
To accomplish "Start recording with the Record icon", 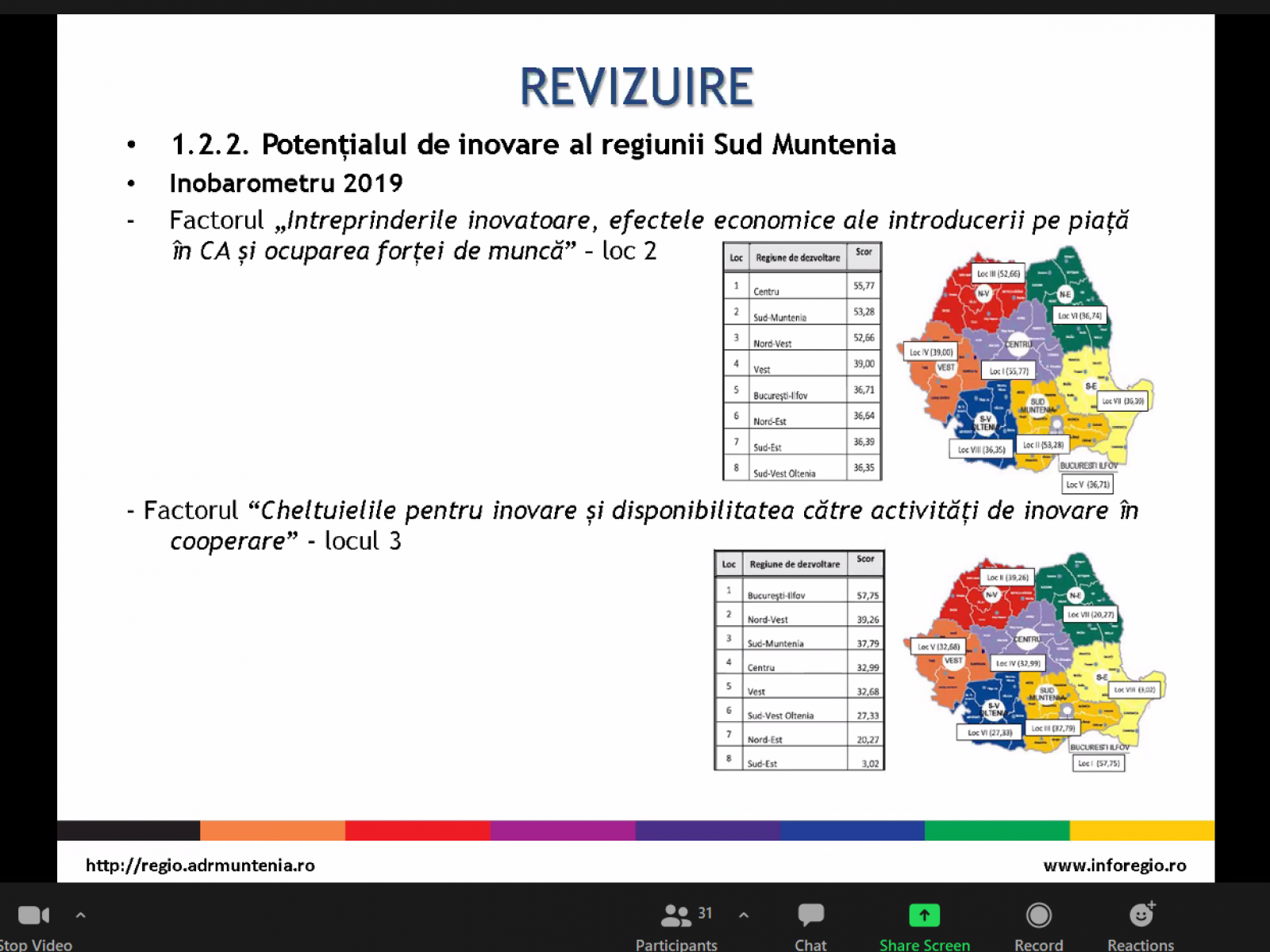I will click(1038, 915).
